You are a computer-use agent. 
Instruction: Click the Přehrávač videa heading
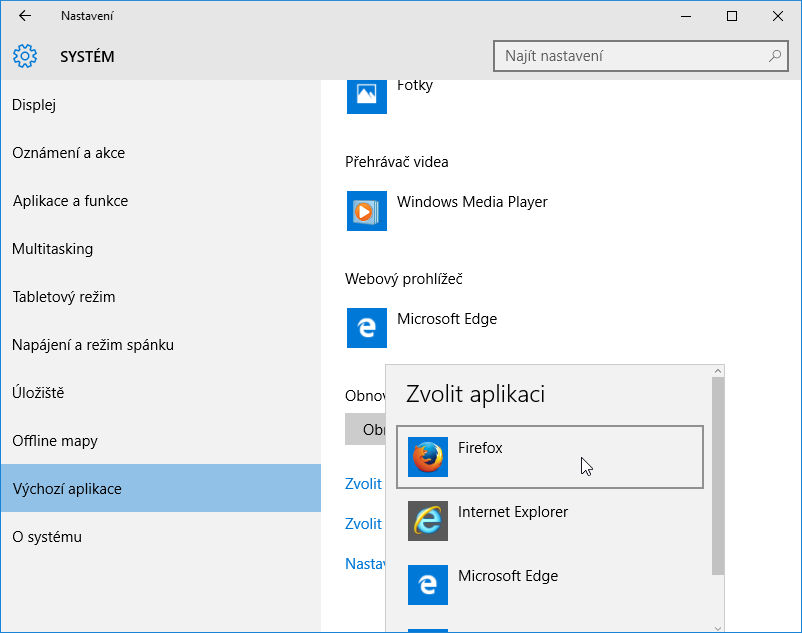coord(396,162)
